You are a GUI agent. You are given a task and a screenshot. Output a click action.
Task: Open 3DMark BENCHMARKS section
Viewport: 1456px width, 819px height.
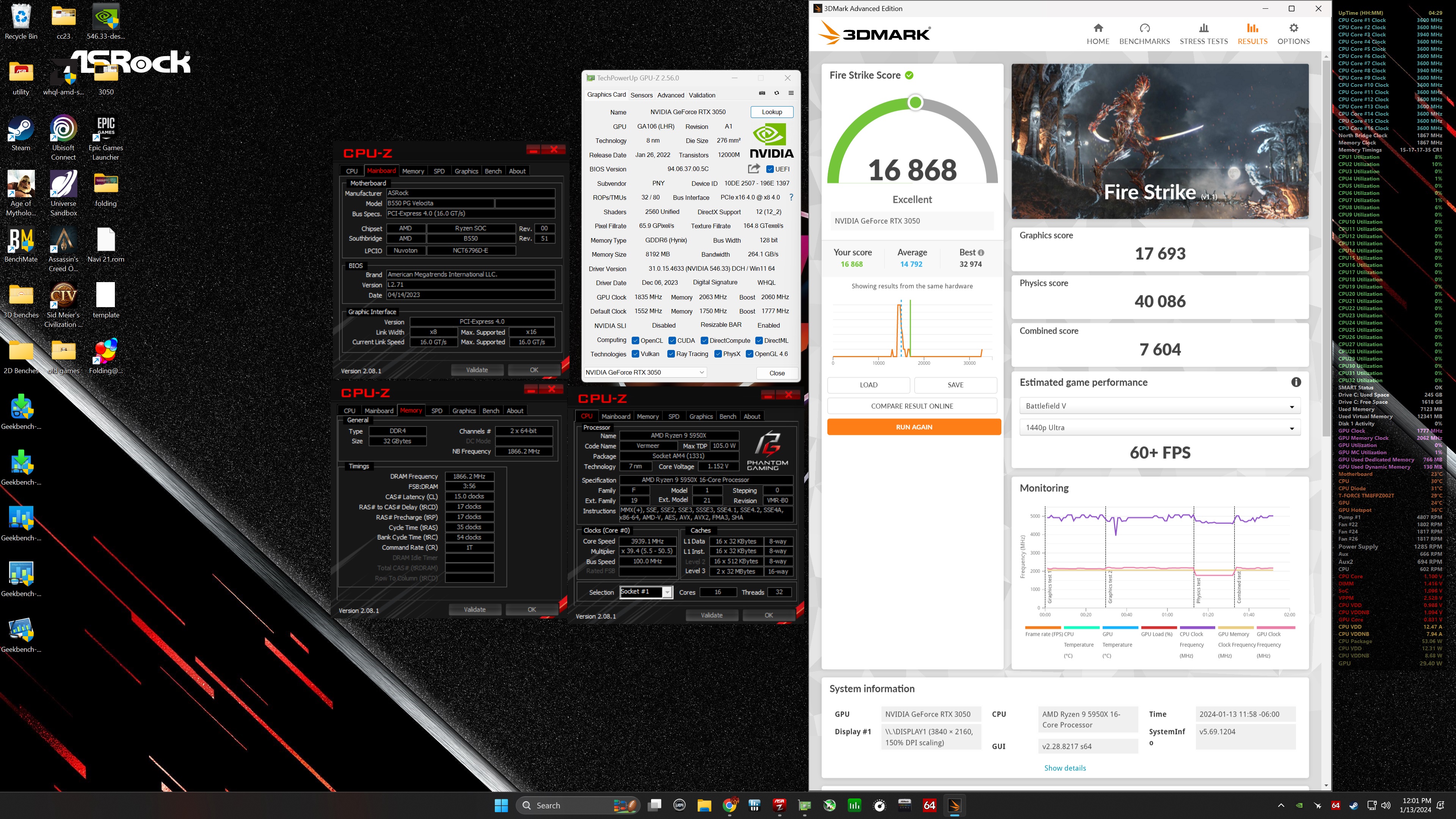coord(1144,34)
